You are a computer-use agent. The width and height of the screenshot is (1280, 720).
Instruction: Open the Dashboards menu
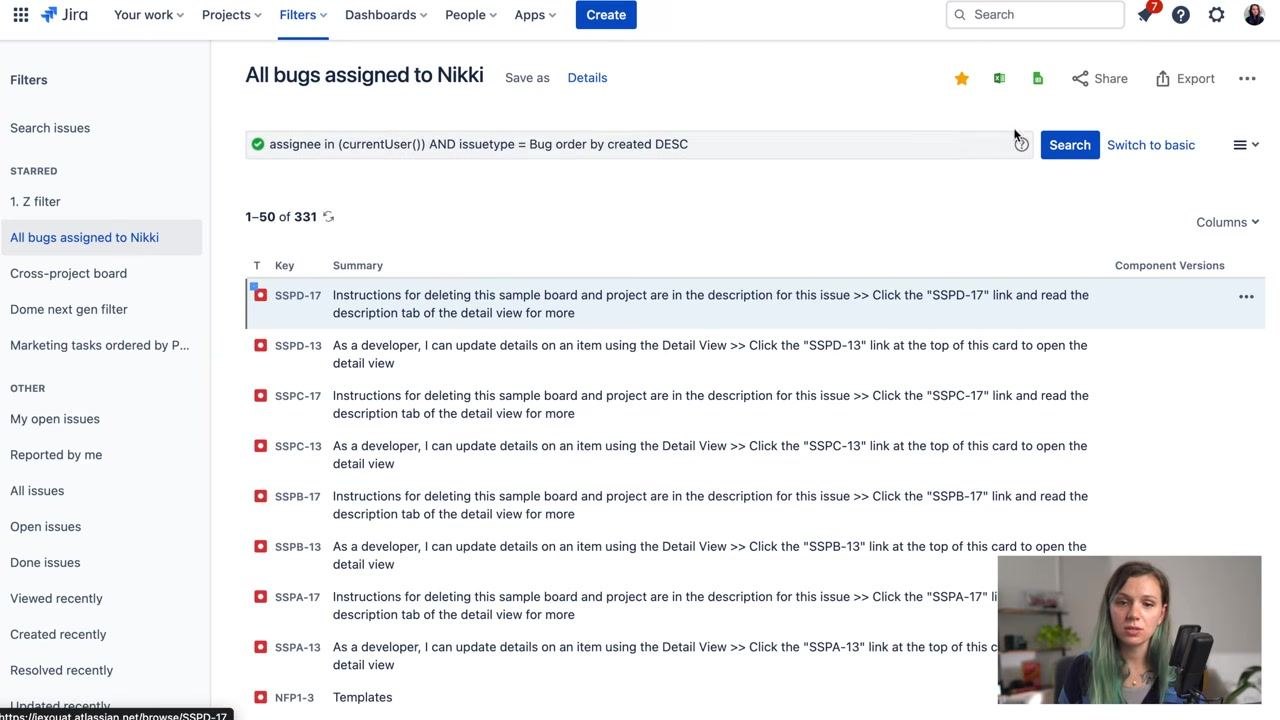coord(386,15)
